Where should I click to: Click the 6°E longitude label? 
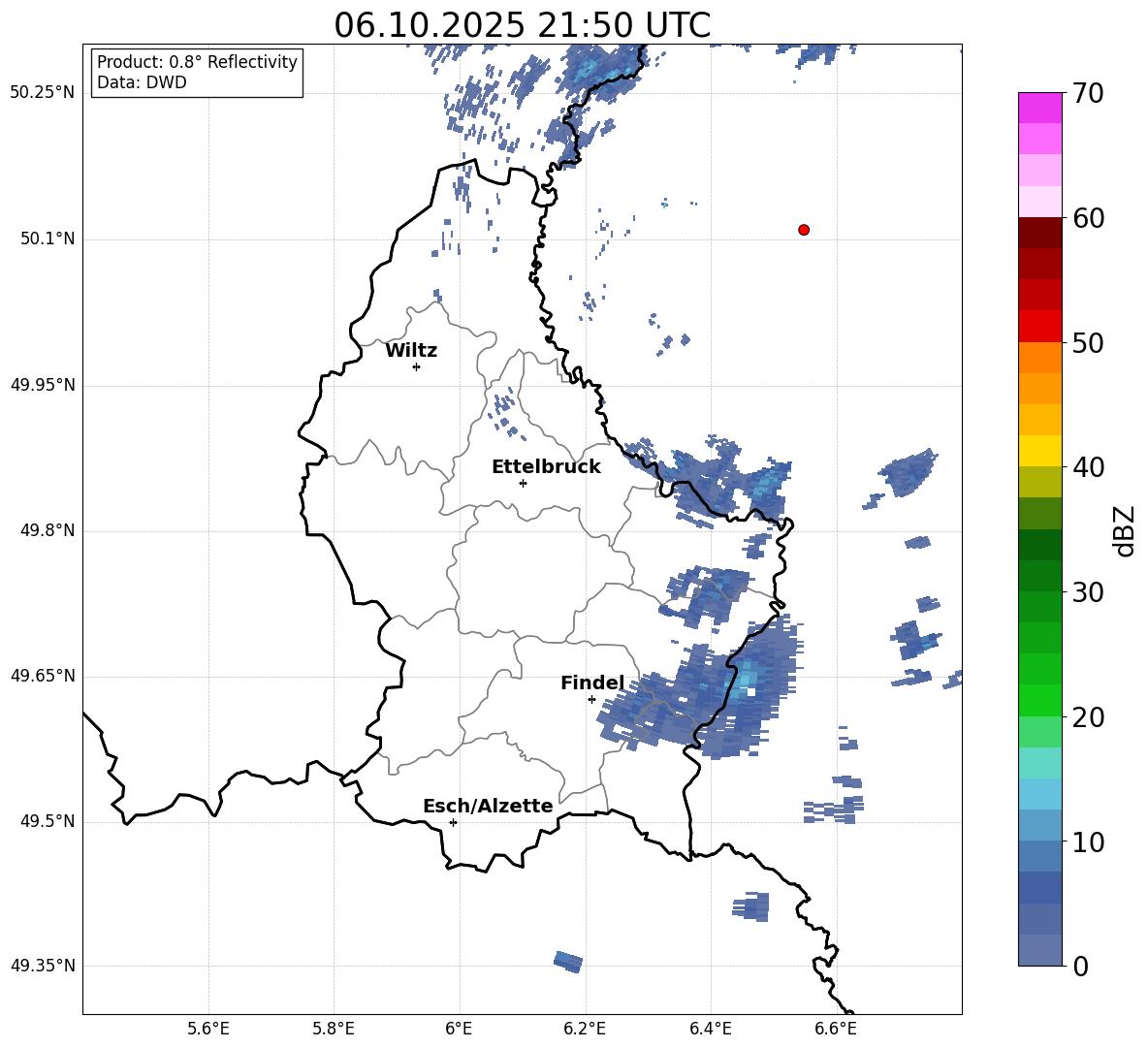pyautogui.click(x=459, y=1029)
